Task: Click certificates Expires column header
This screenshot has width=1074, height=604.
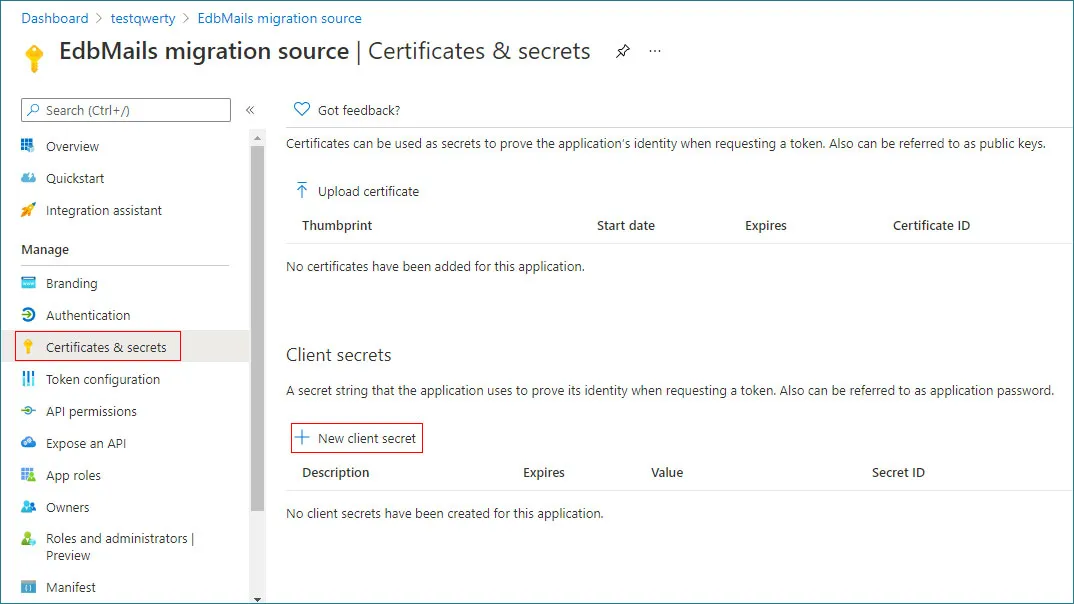Action: click(766, 226)
